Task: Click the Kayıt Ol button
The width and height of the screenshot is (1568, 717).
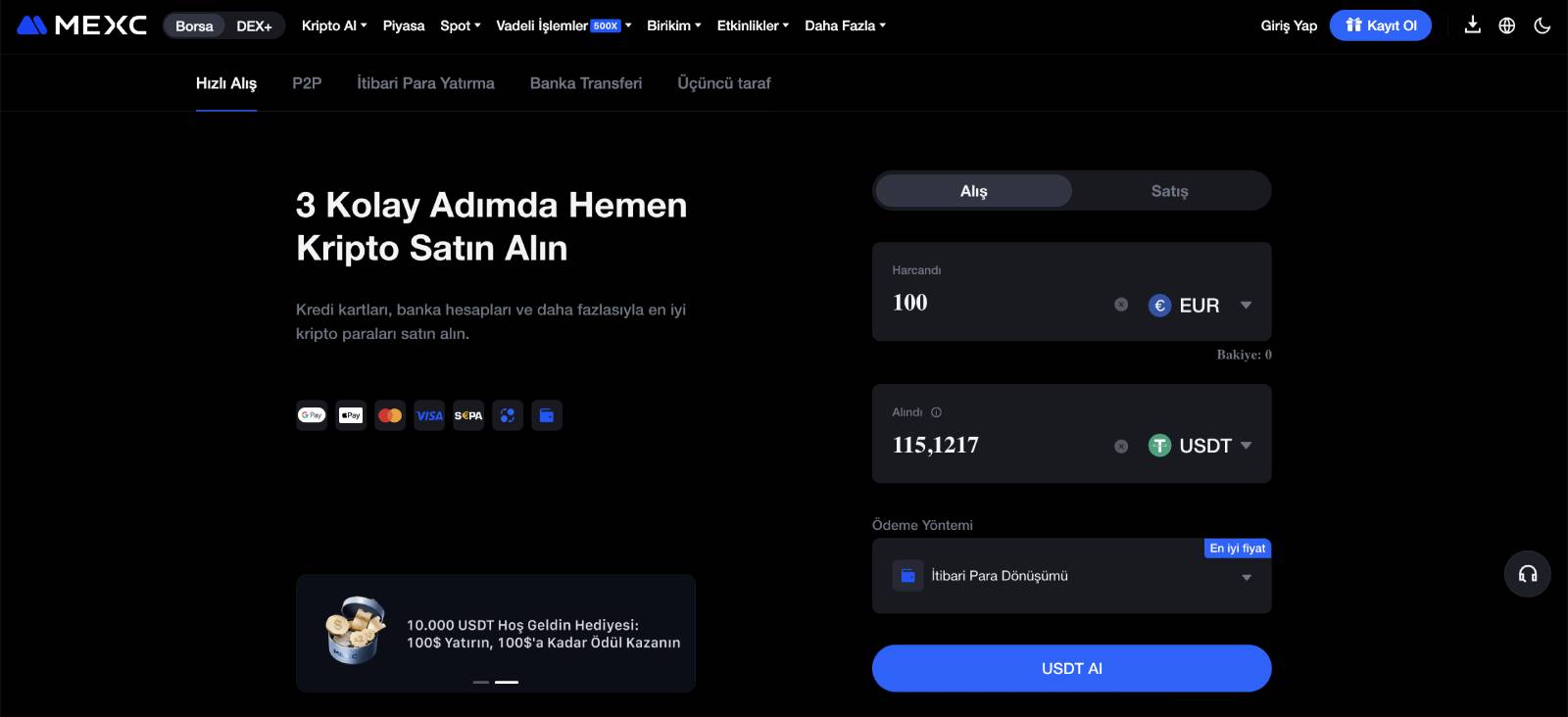Action: point(1380,25)
